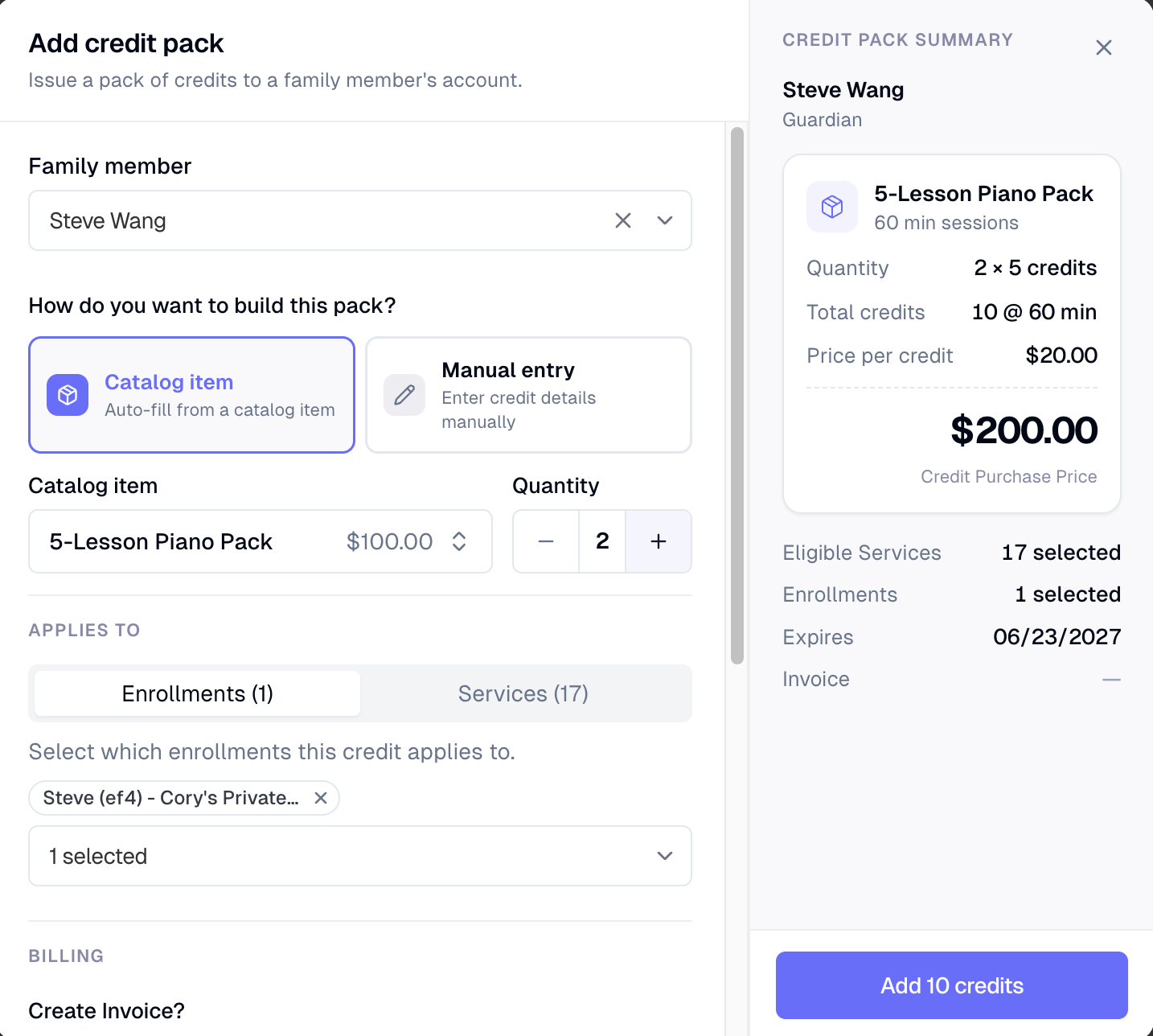Click the package icon in summary card
This screenshot has height=1036, width=1153.
(x=832, y=207)
